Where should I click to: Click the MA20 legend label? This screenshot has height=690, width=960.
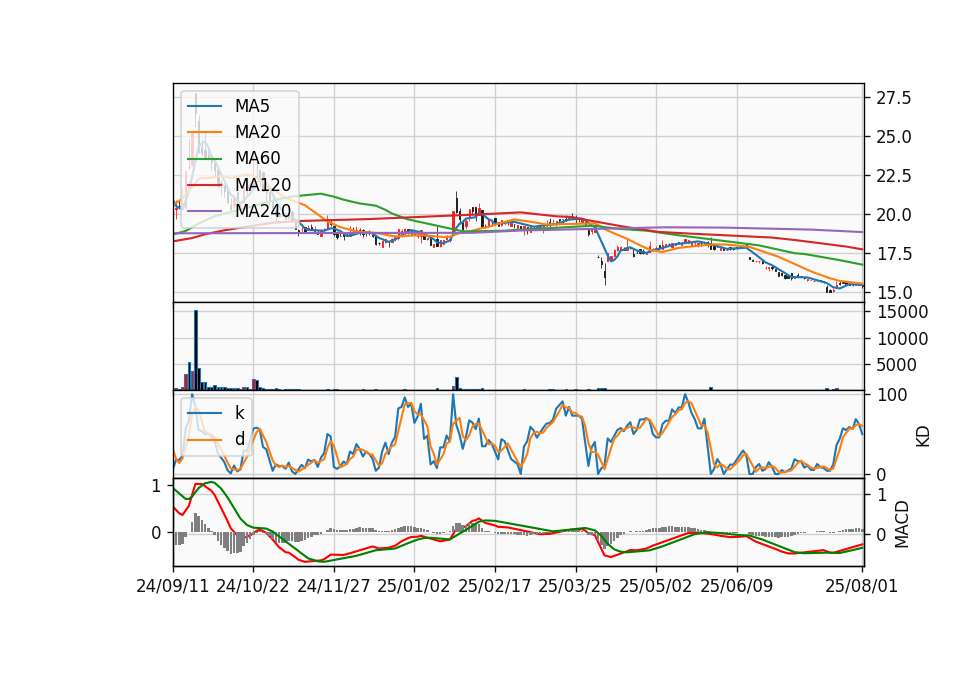pyautogui.click(x=258, y=132)
